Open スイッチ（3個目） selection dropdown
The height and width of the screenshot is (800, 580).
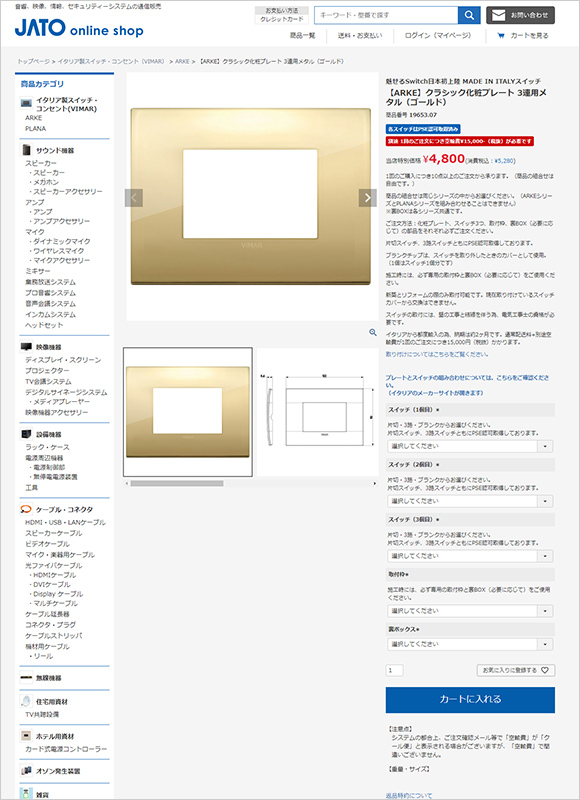[x=470, y=556]
